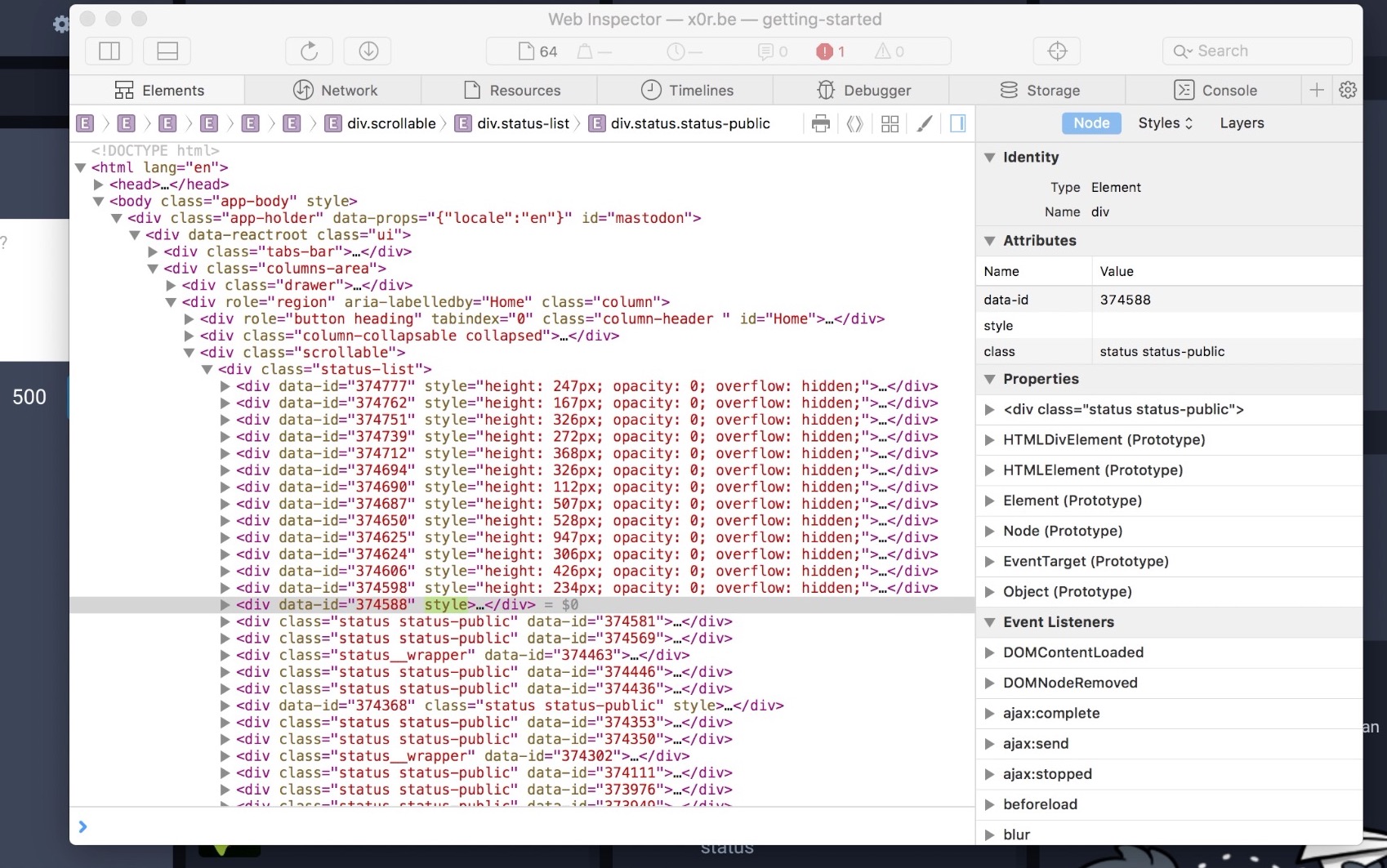Open the Timelines tab
Image resolution: width=1387 pixels, height=868 pixels.
[687, 91]
